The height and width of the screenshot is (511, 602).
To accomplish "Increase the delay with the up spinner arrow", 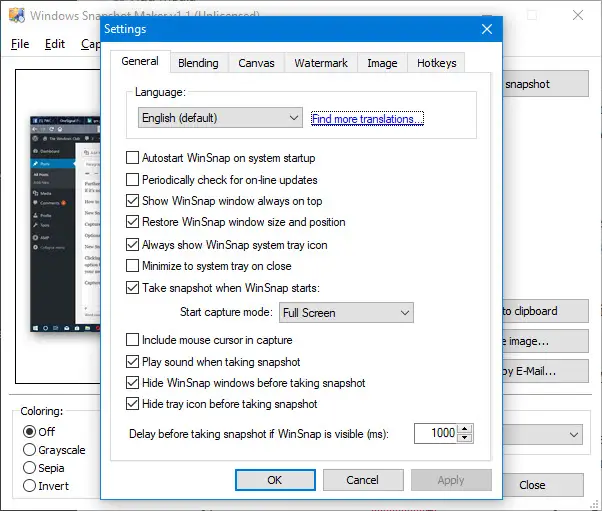I will [465, 429].
